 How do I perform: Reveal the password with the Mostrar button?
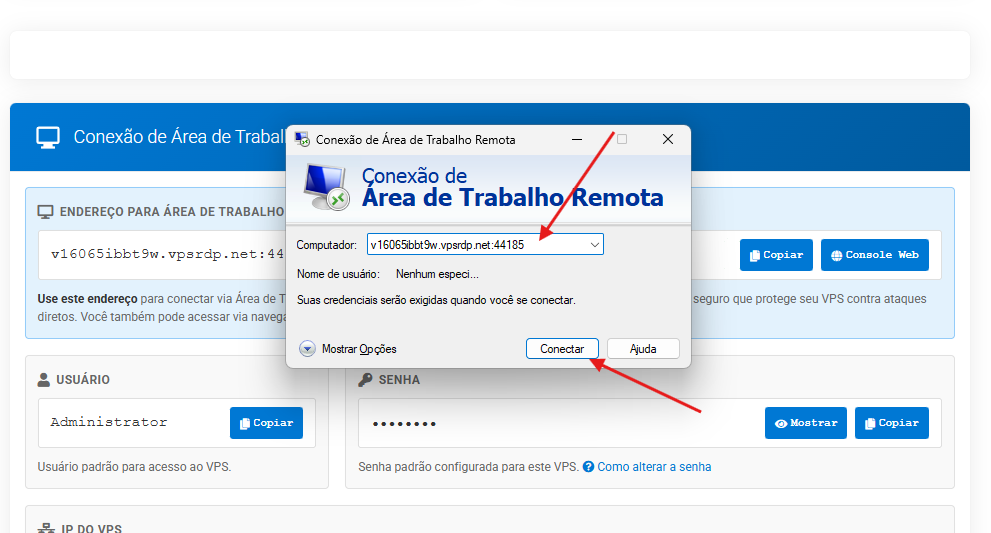point(805,423)
